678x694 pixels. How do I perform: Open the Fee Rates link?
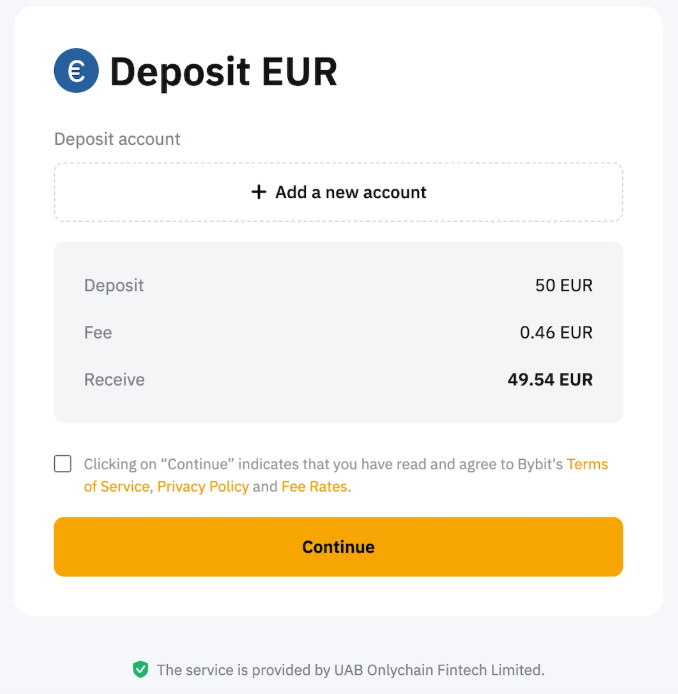pyautogui.click(x=314, y=487)
